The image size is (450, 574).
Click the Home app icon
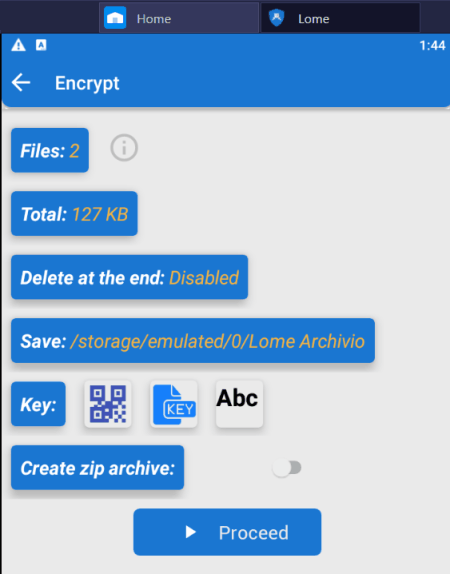tap(115, 18)
